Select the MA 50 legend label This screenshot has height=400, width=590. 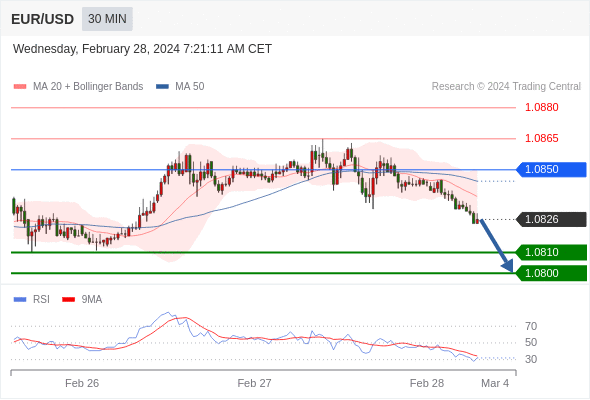[x=190, y=87]
